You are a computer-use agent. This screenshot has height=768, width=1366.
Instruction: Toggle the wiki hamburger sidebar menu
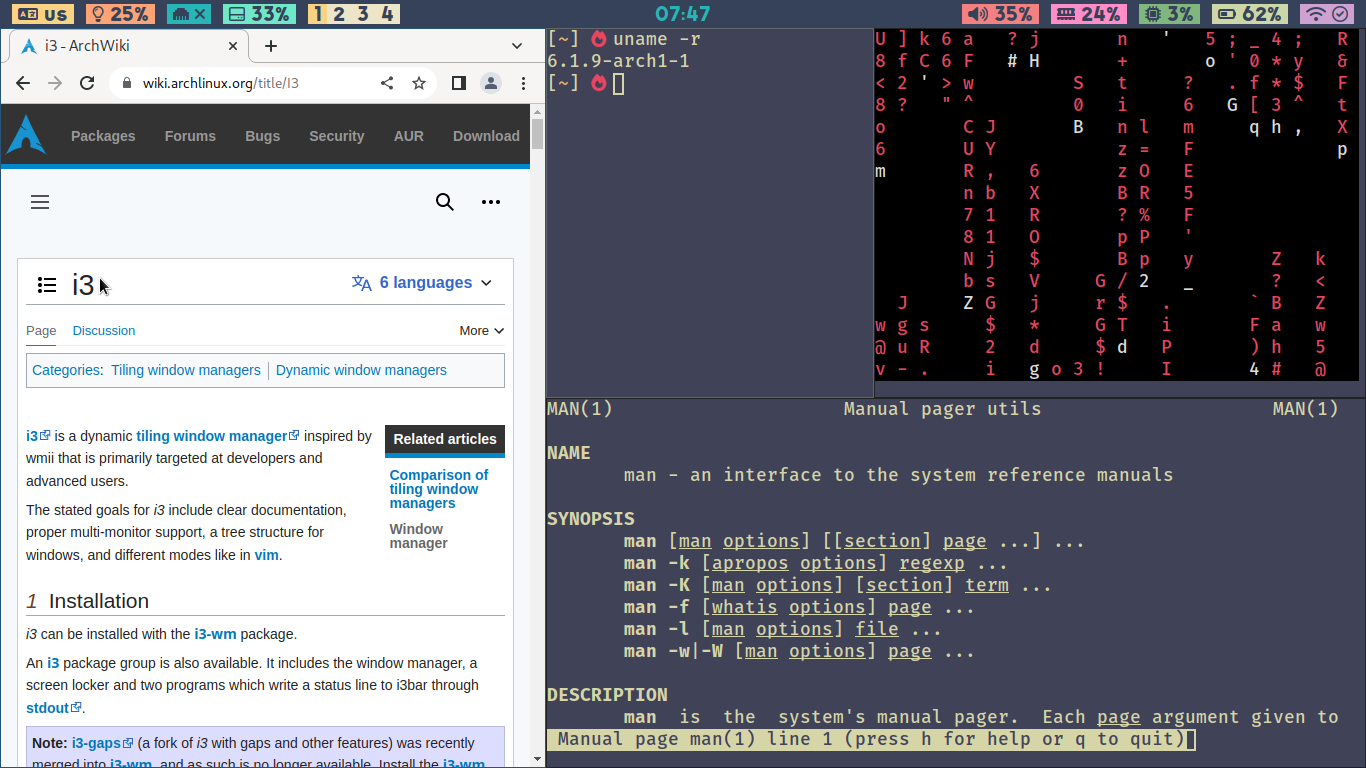click(x=40, y=202)
